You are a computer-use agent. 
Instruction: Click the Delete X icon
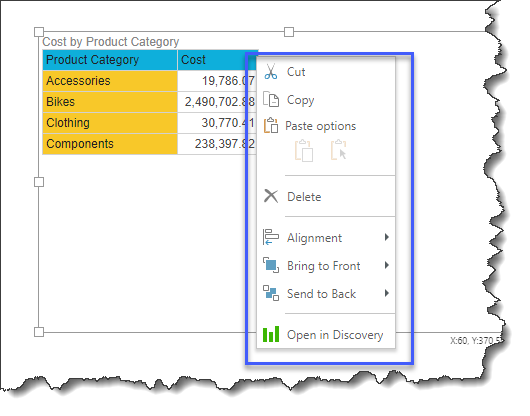tap(271, 196)
